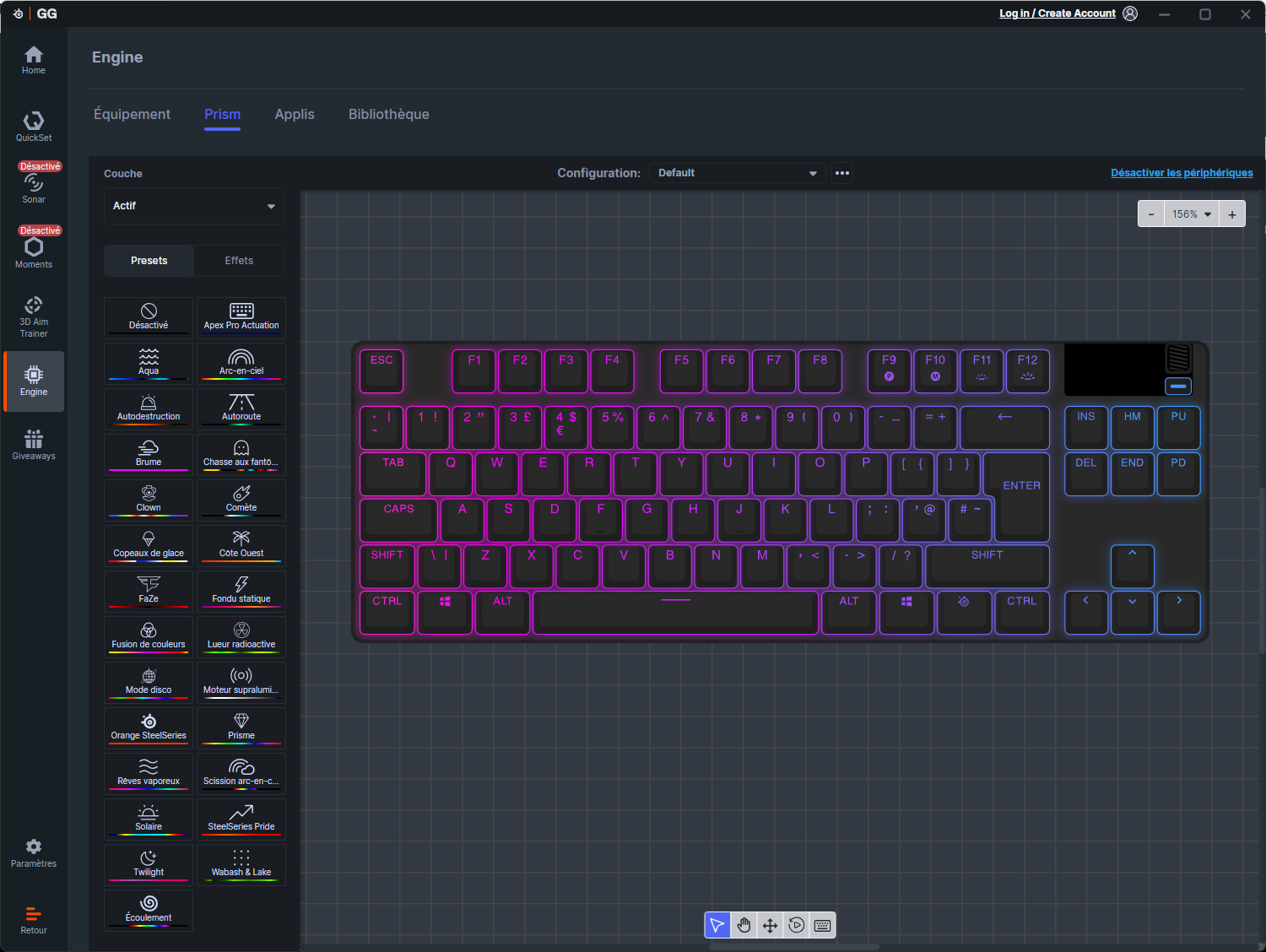
Task: Choose the move arrows tool
Action: [x=770, y=925]
